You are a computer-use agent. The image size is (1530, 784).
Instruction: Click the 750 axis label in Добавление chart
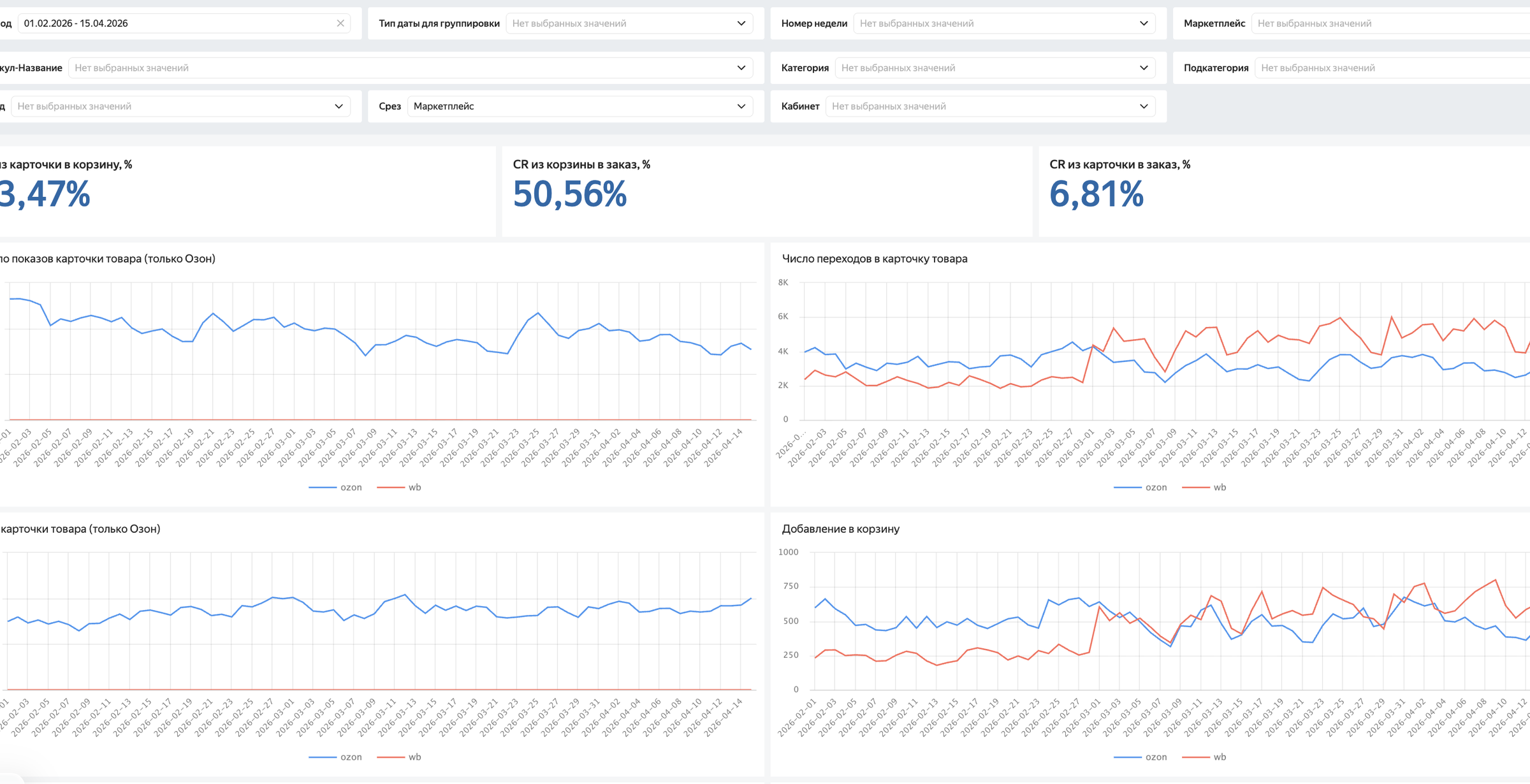[x=790, y=586]
